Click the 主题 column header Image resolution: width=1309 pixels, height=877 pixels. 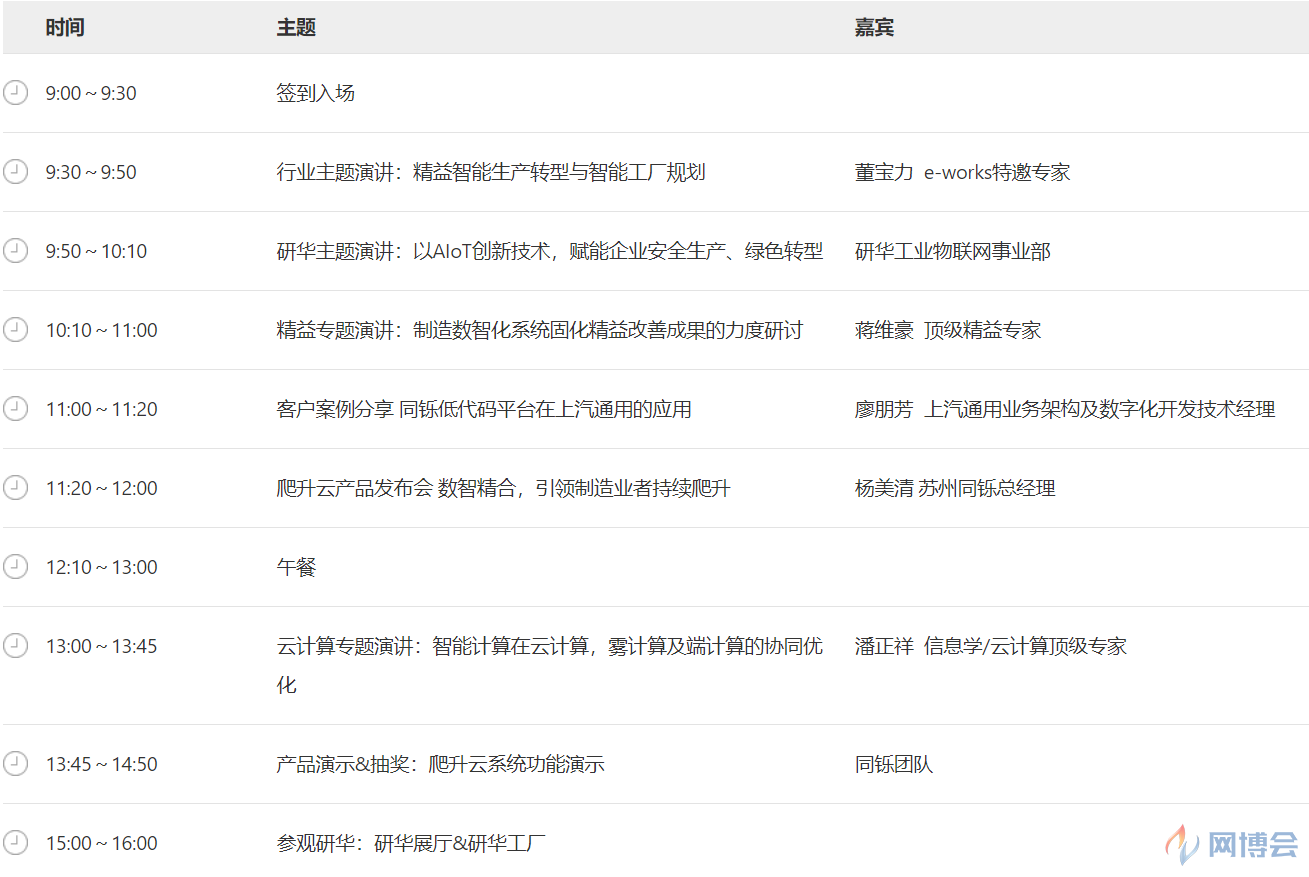click(296, 28)
